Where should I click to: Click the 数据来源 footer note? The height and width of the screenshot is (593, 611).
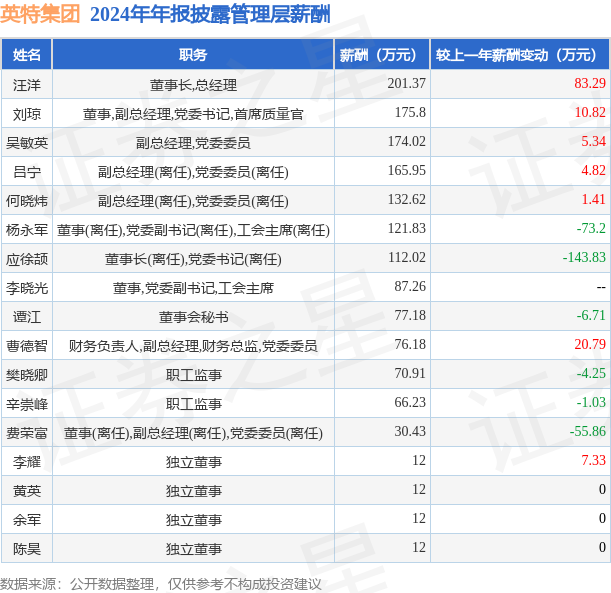pyautogui.click(x=161, y=584)
